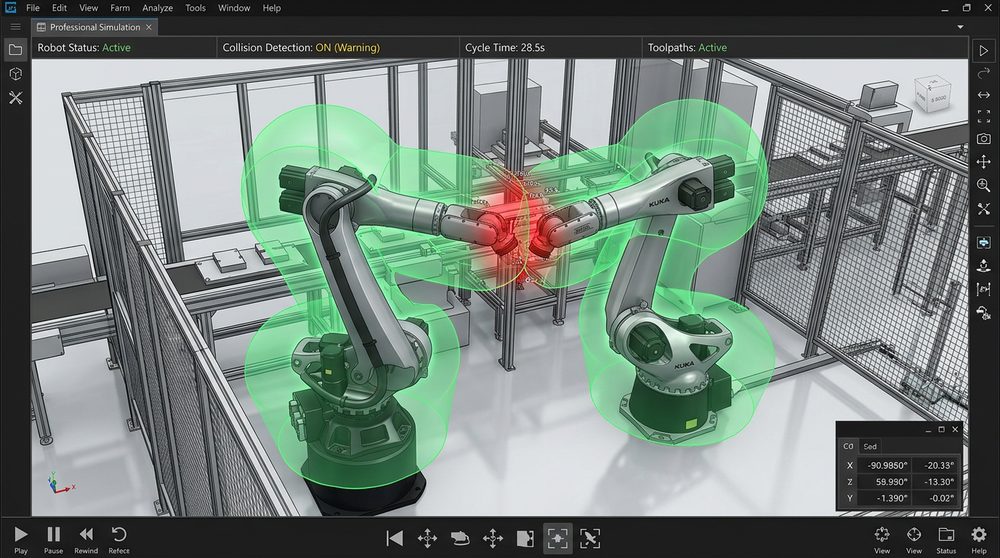
Task: Expand the tab bar dropdown arrow
Action: (962, 27)
